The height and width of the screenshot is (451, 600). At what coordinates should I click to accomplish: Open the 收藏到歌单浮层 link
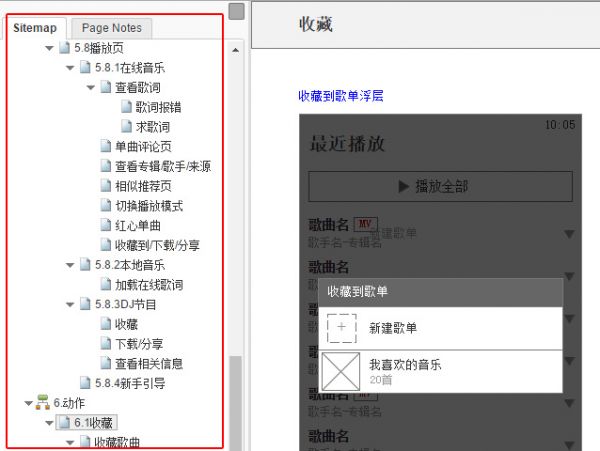(x=341, y=96)
